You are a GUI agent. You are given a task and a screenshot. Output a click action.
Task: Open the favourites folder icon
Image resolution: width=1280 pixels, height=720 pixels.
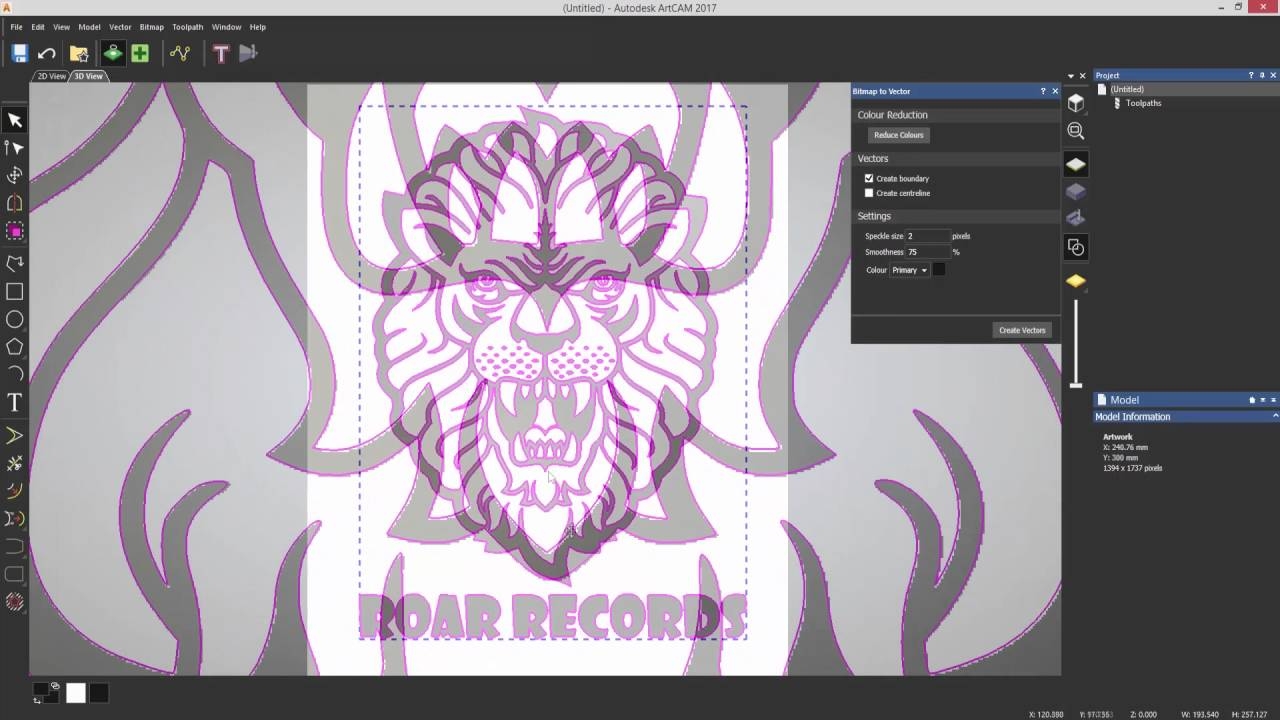point(79,53)
